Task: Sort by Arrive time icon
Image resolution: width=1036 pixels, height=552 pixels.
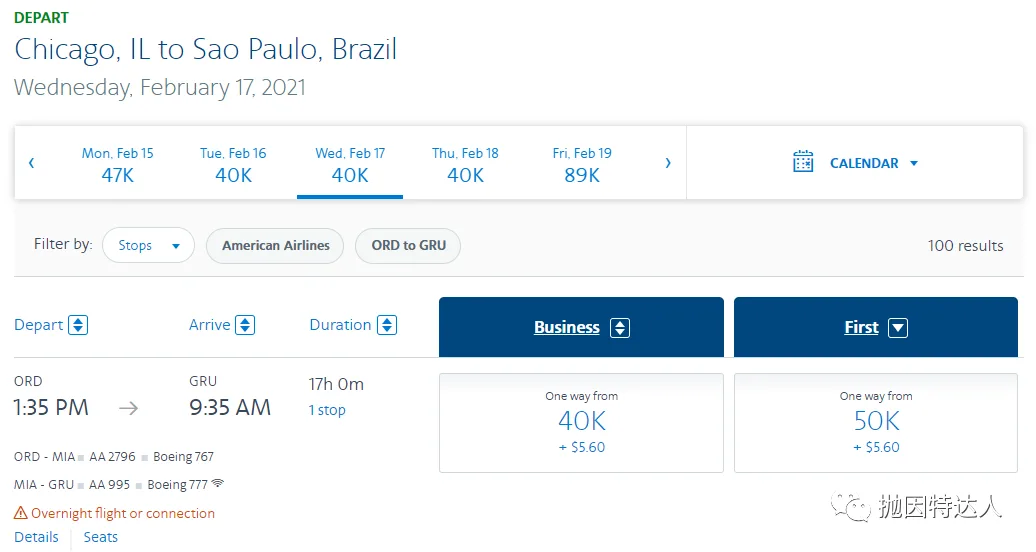Action: [x=245, y=325]
